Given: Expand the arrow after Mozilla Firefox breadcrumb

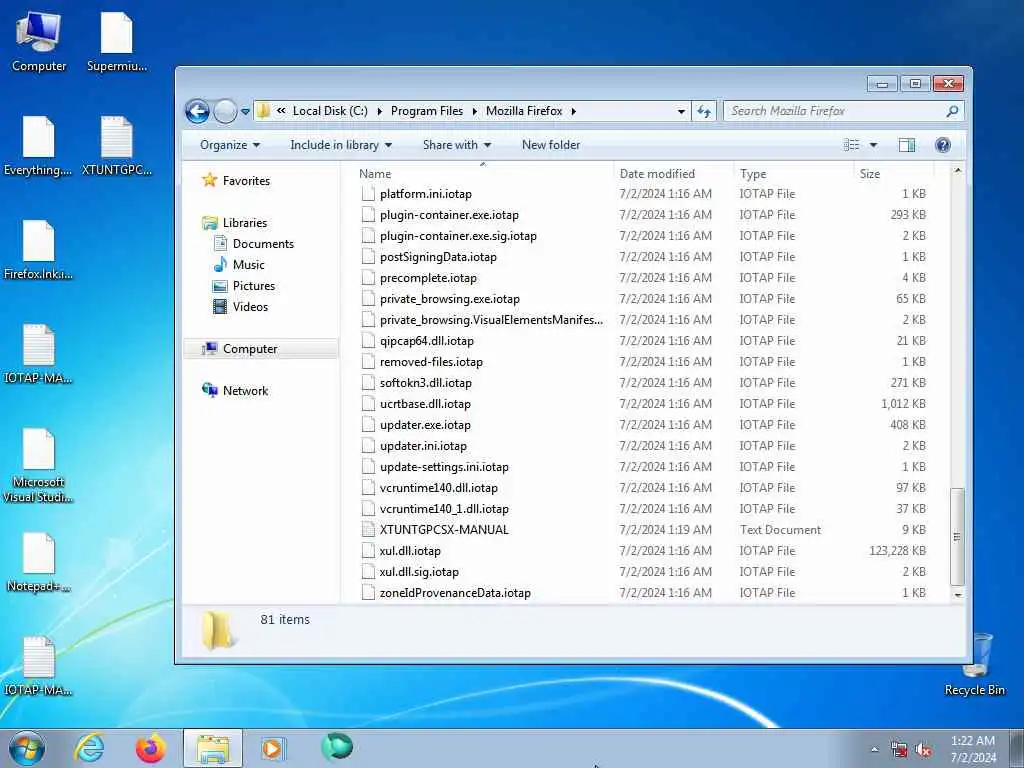Looking at the screenshot, I should 573,111.
